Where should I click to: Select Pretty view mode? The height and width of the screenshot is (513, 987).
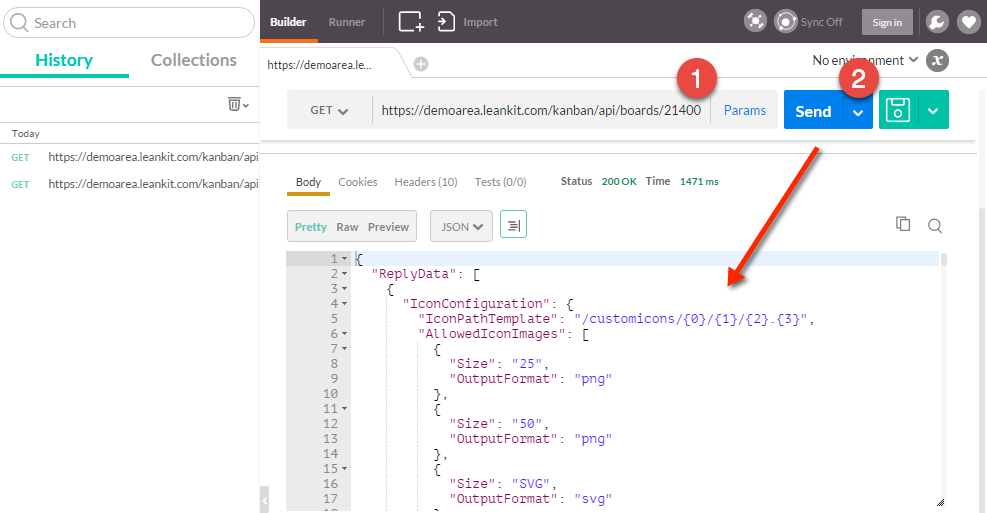[x=311, y=227]
